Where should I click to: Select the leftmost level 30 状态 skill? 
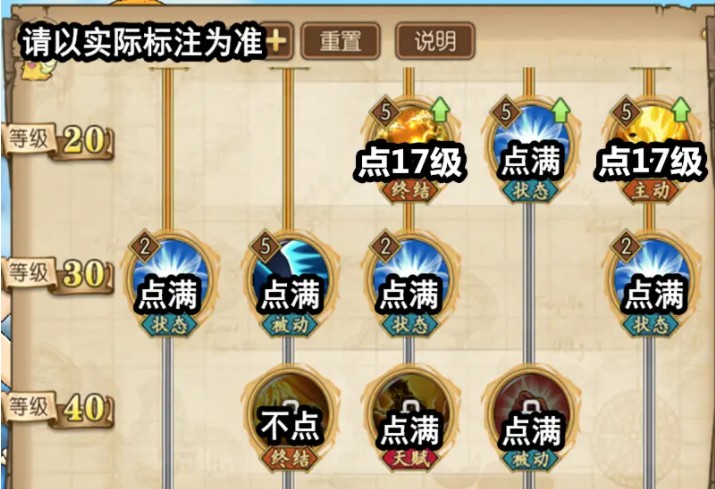click(x=168, y=283)
